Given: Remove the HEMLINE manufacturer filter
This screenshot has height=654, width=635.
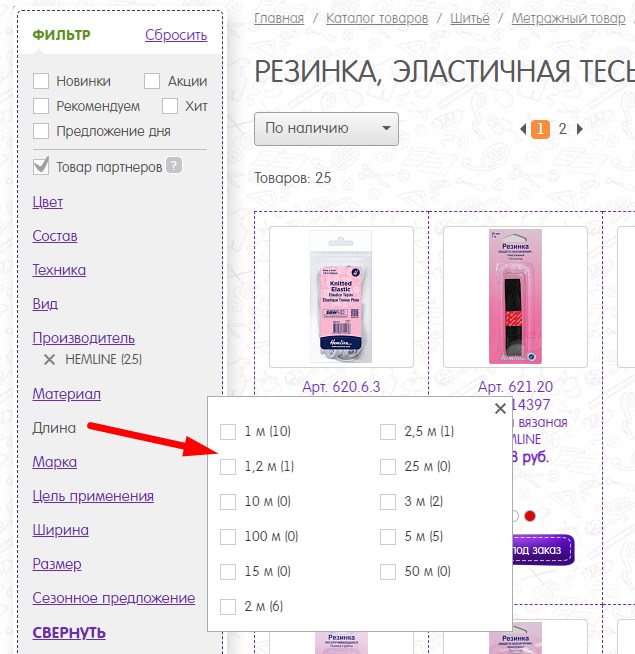Looking at the screenshot, I should 49,360.
